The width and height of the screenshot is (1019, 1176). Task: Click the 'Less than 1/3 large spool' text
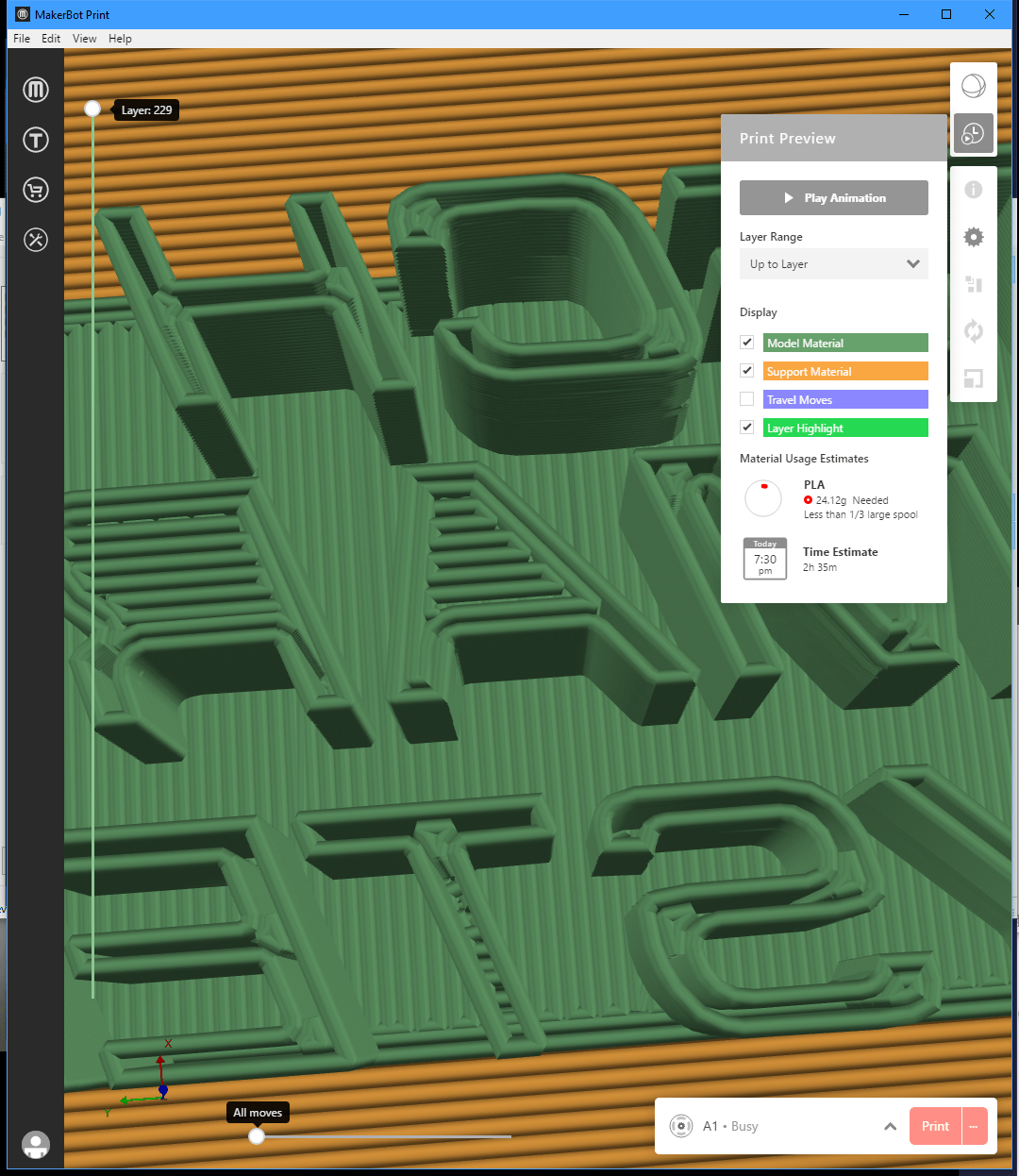860,514
